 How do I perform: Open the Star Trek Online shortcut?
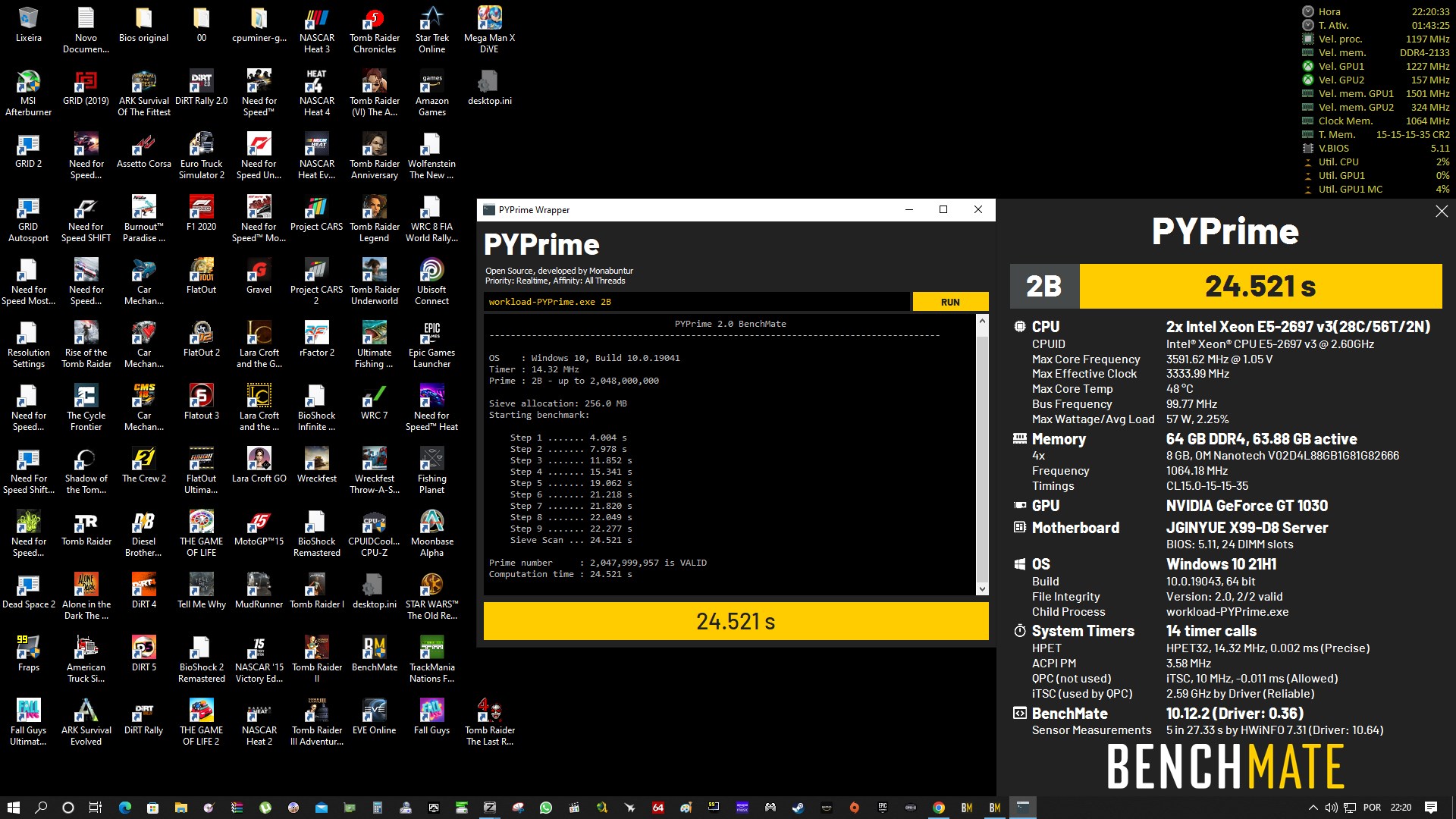(431, 30)
